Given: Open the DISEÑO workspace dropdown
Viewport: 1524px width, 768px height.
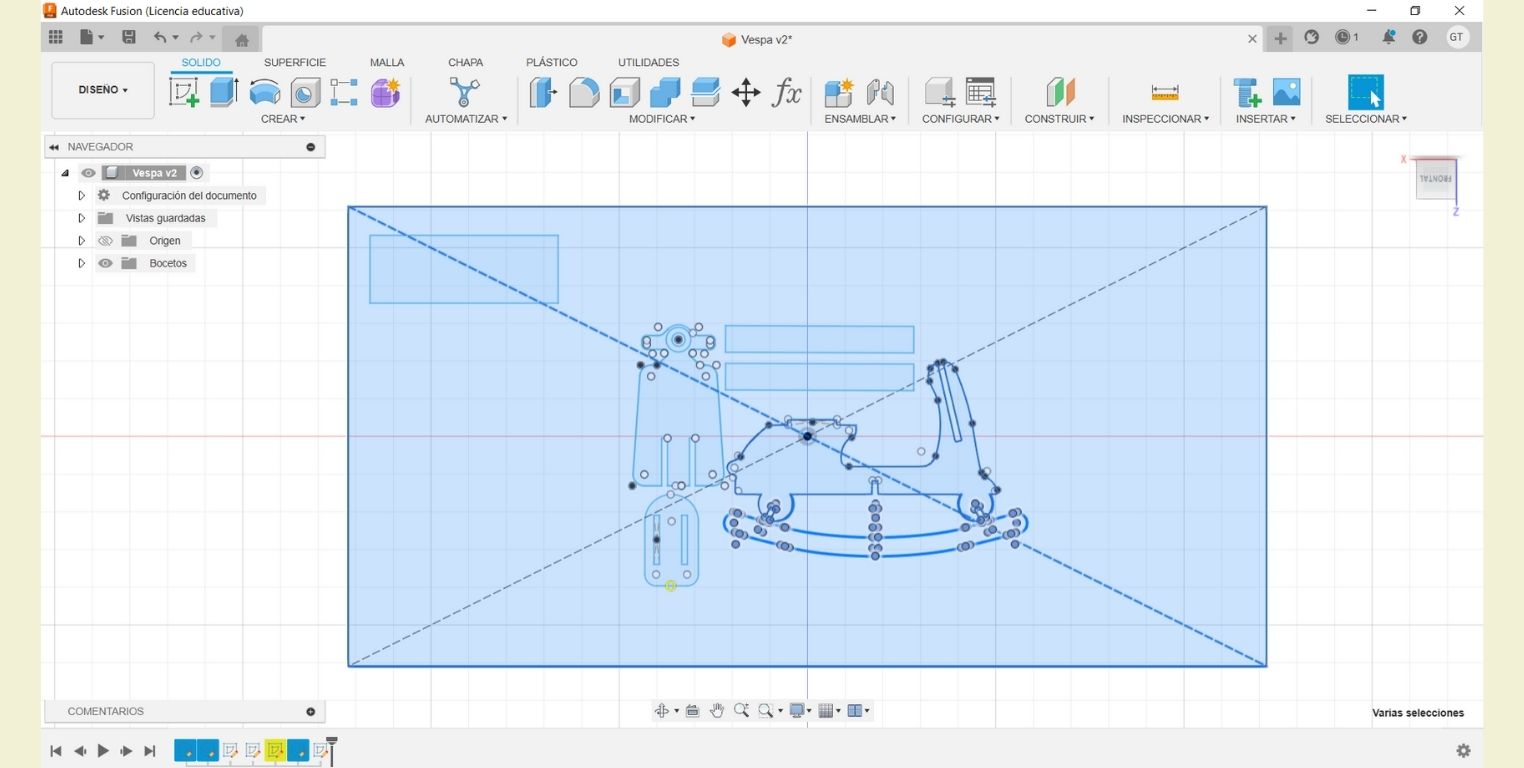Looking at the screenshot, I should coord(103,90).
